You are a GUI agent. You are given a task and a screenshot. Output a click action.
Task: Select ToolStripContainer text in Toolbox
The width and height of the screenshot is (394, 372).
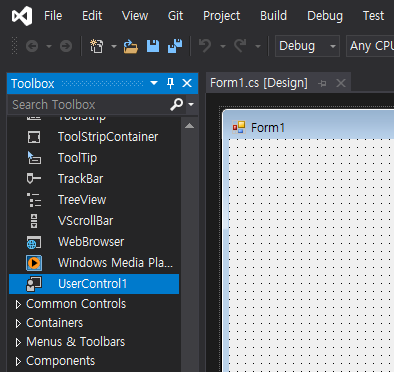pos(108,137)
